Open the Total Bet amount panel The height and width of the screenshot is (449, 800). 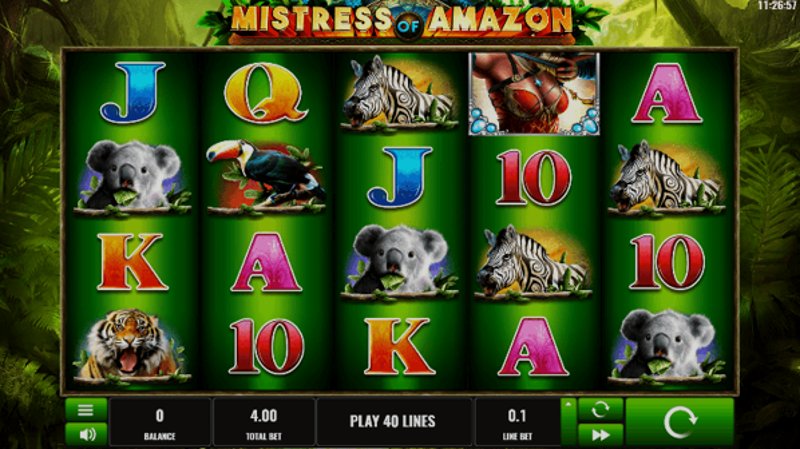point(264,422)
